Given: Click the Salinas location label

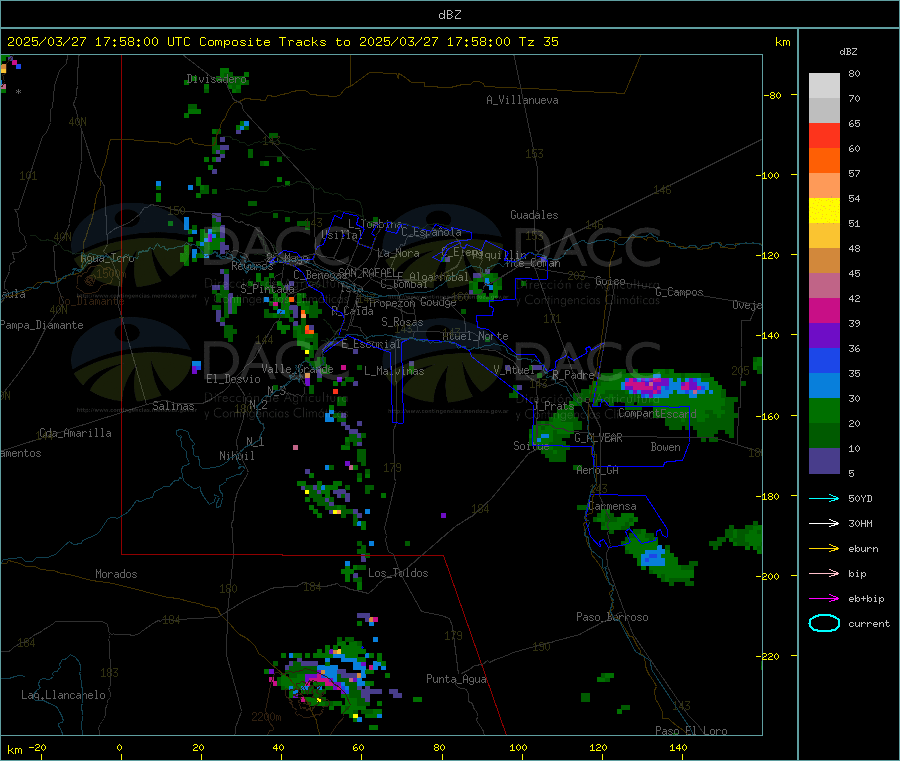Looking at the screenshot, I should [173, 406].
